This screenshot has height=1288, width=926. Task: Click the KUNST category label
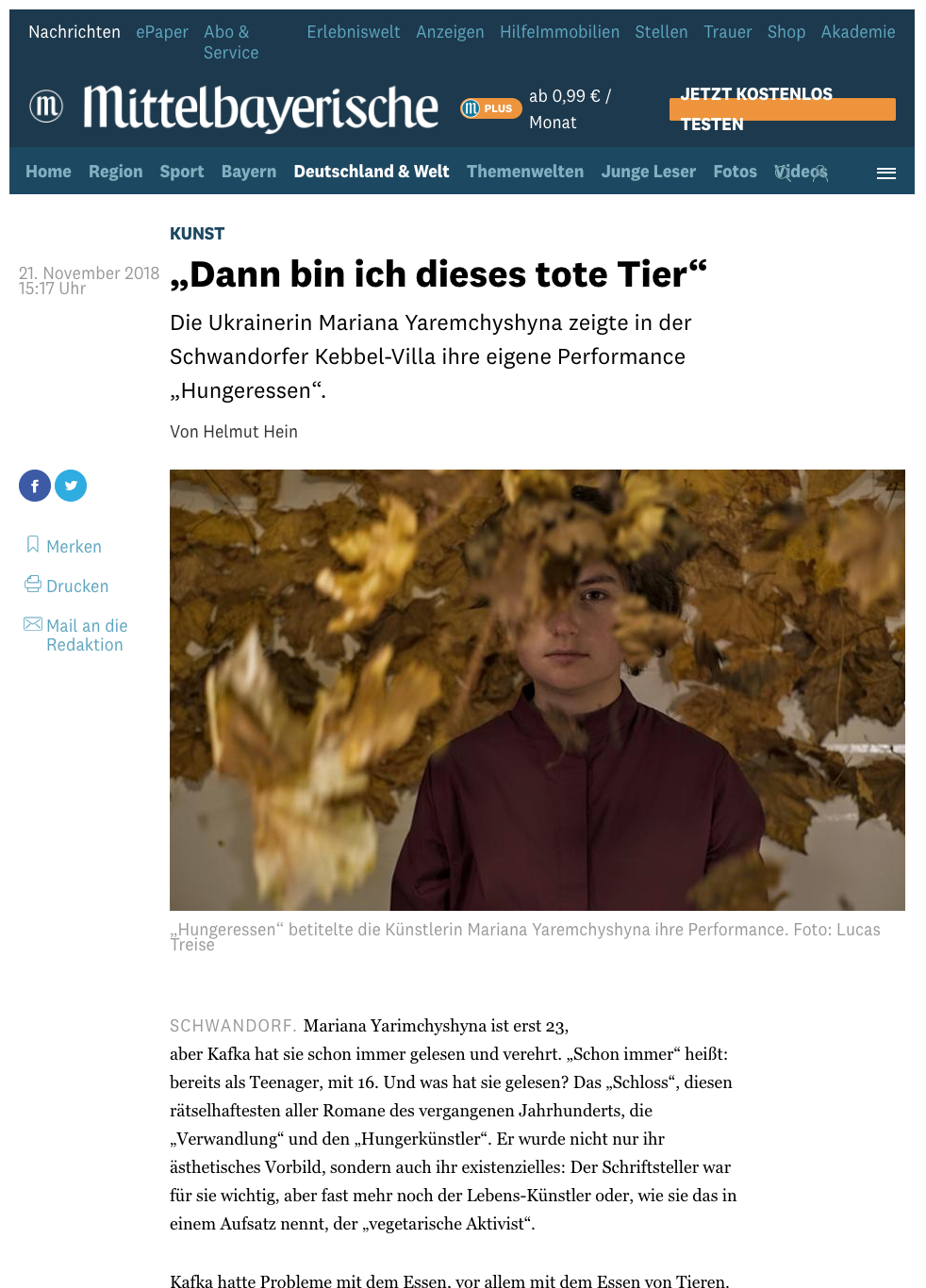197,233
